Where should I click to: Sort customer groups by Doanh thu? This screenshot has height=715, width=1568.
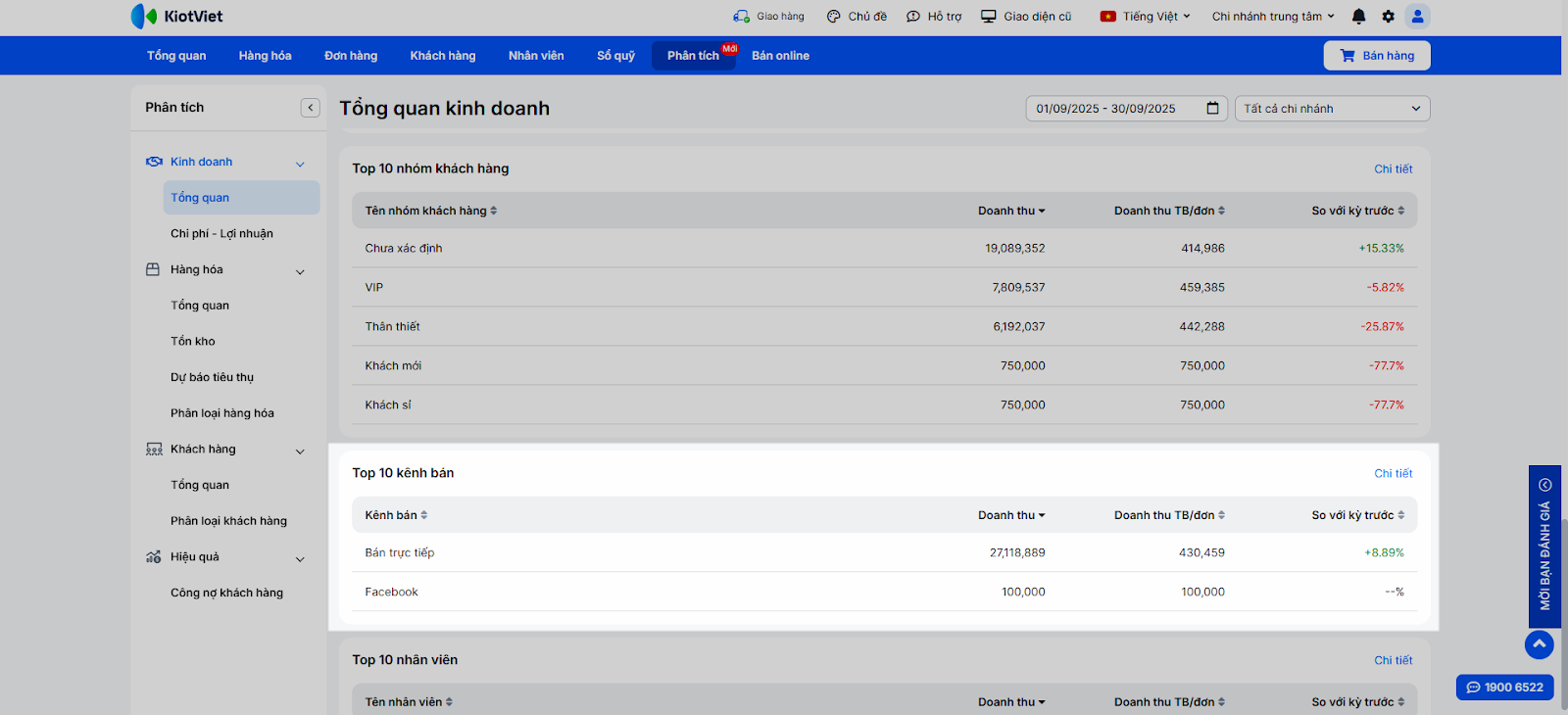pyautogui.click(x=1011, y=211)
